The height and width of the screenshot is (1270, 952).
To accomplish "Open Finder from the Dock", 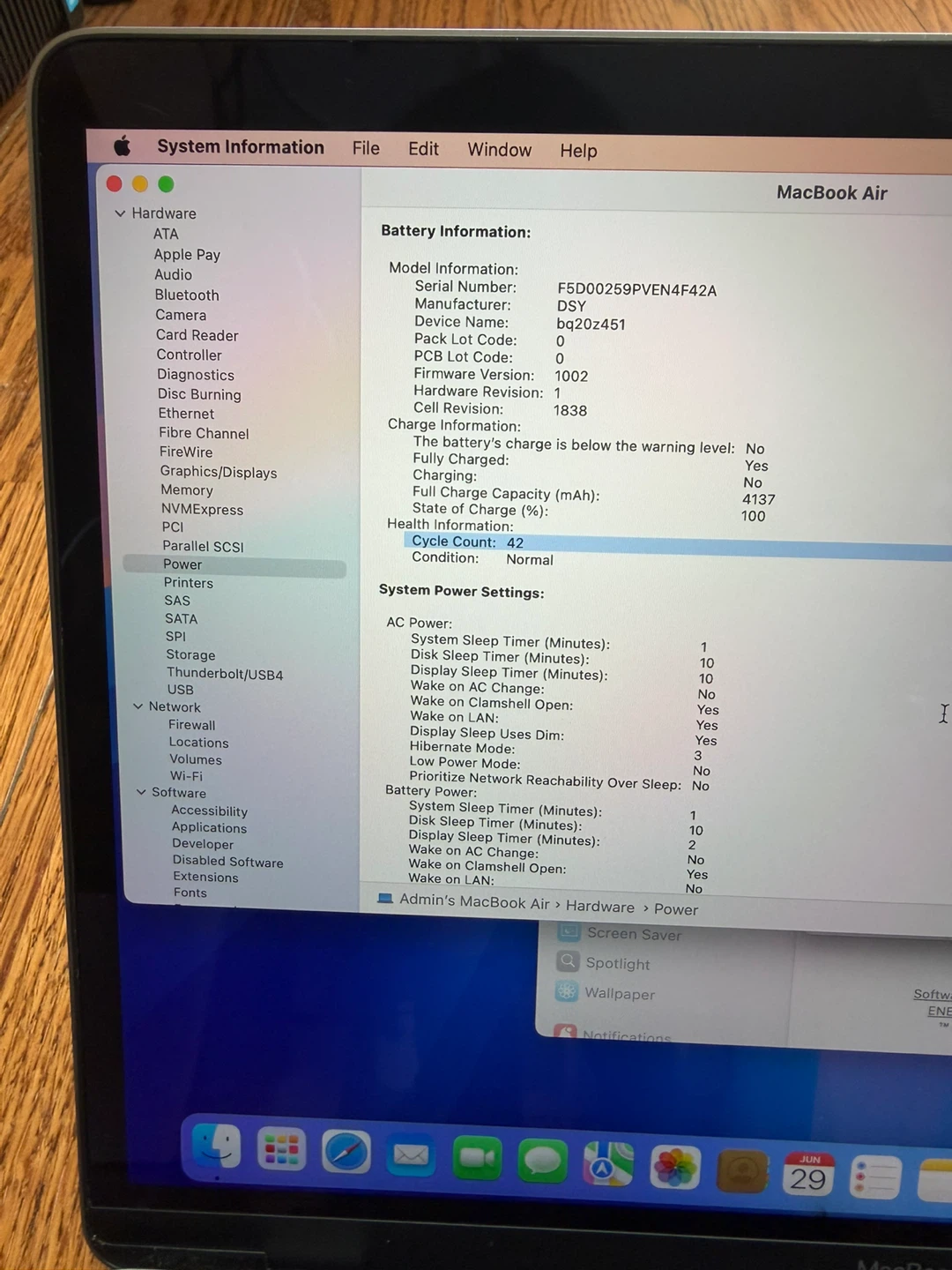I will click(x=216, y=1148).
